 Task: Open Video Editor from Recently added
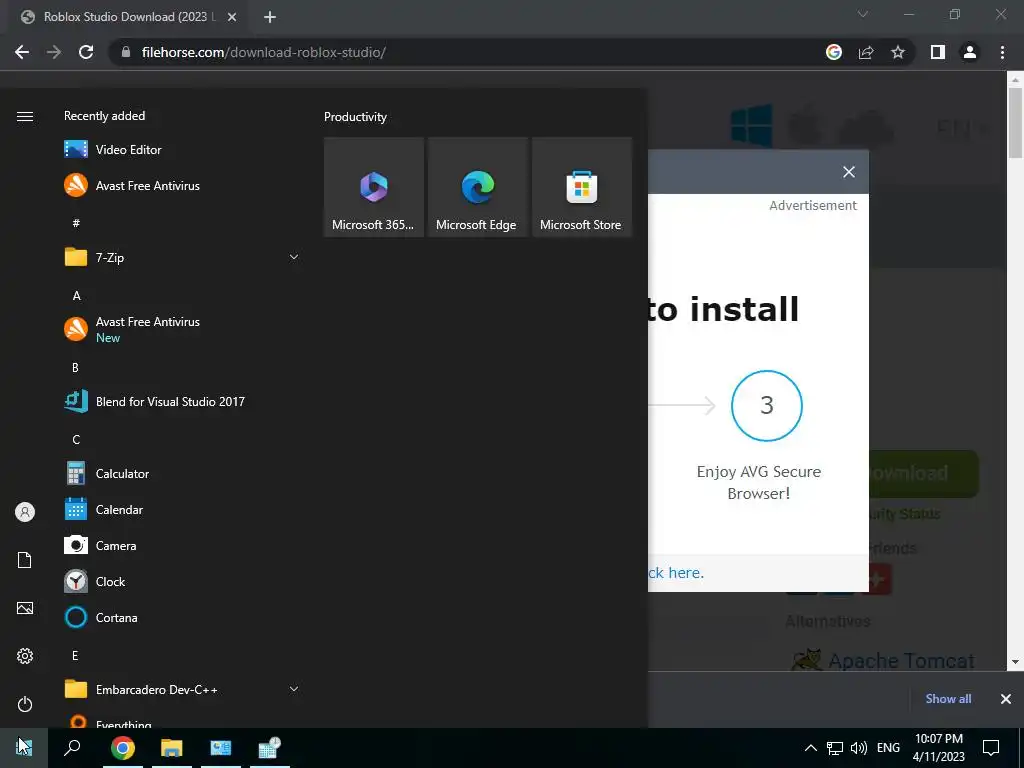coord(180,150)
